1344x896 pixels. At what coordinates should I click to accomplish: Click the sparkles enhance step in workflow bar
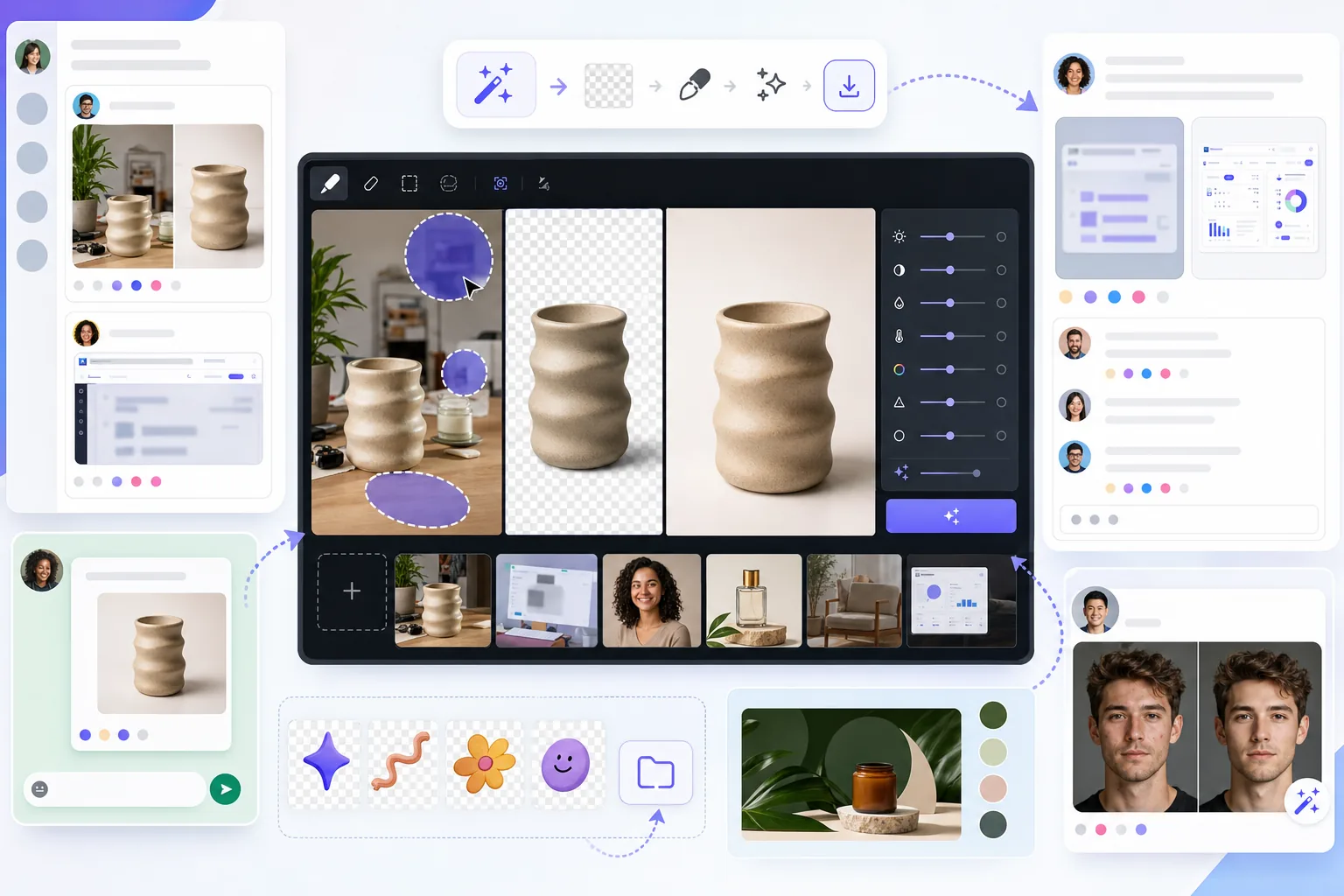coord(771,85)
